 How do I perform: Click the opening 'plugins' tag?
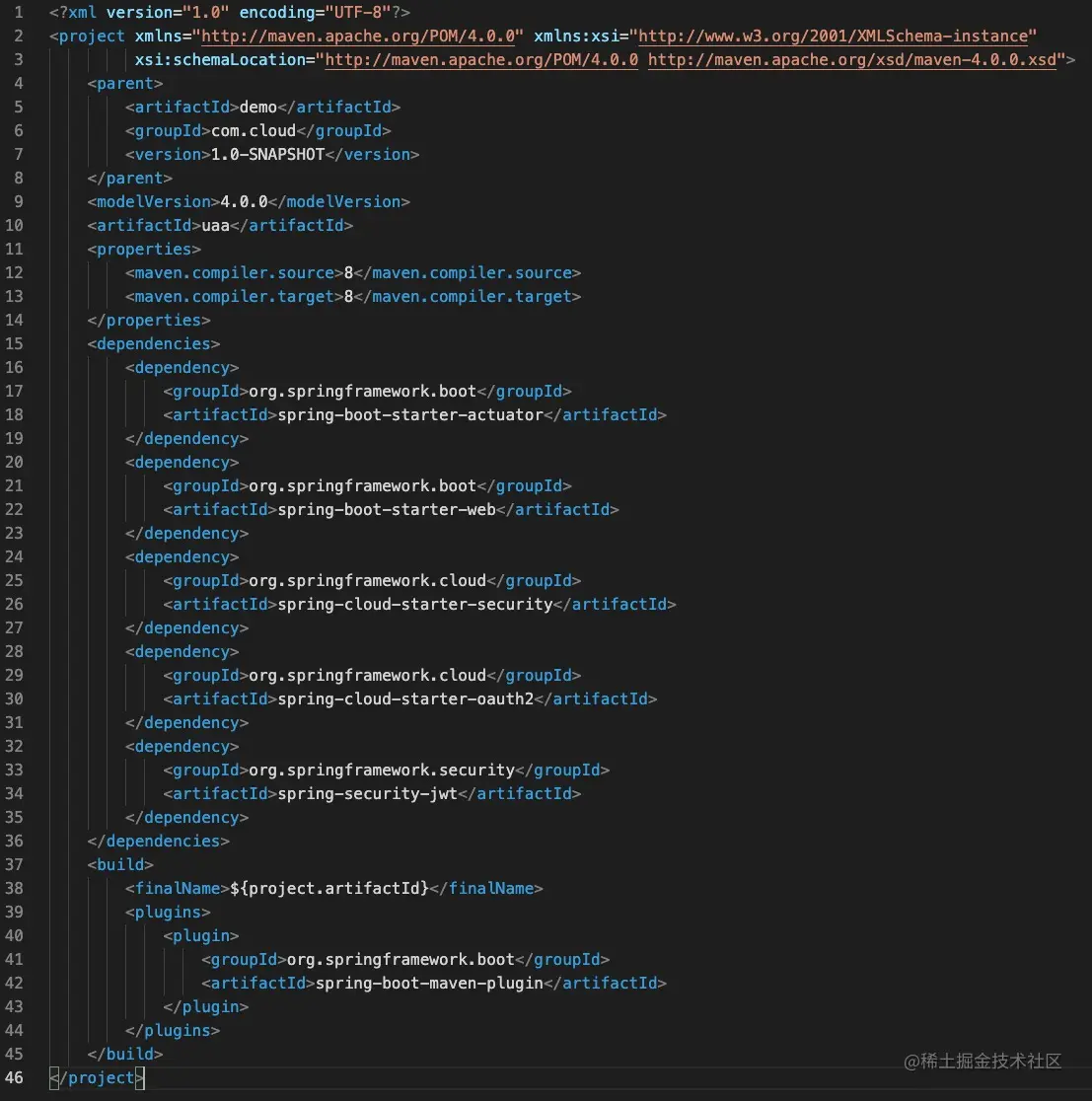168,913
